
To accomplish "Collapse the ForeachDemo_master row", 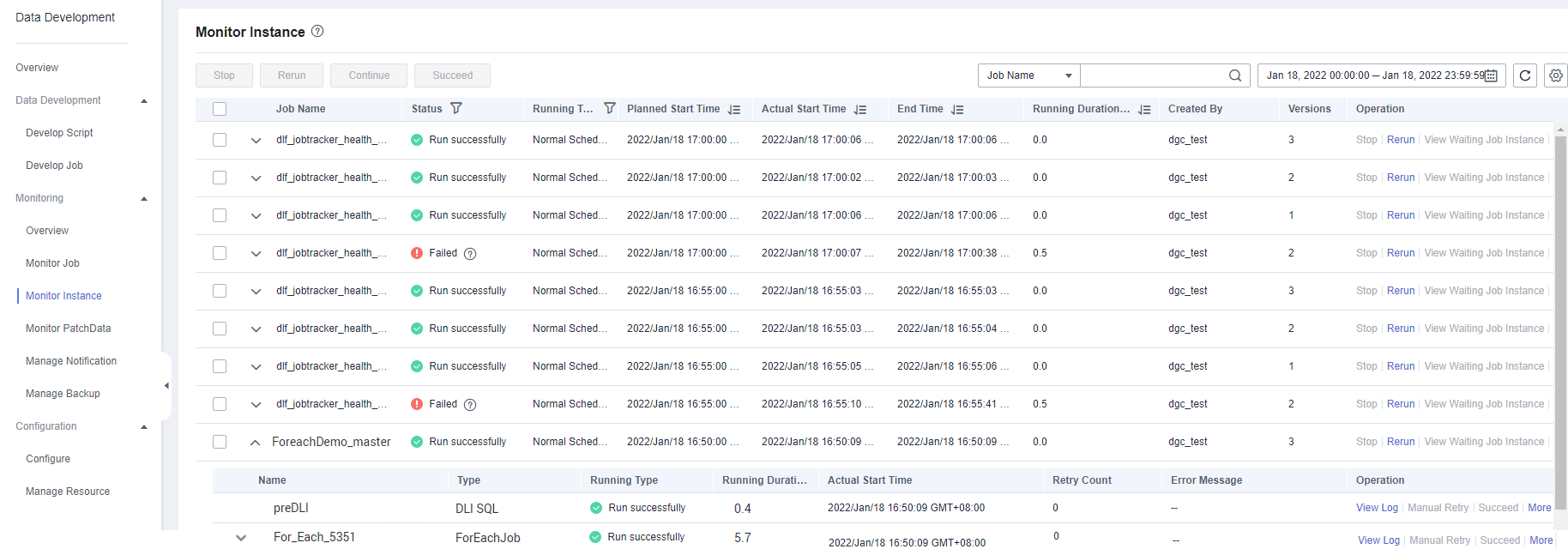I will (x=255, y=443).
